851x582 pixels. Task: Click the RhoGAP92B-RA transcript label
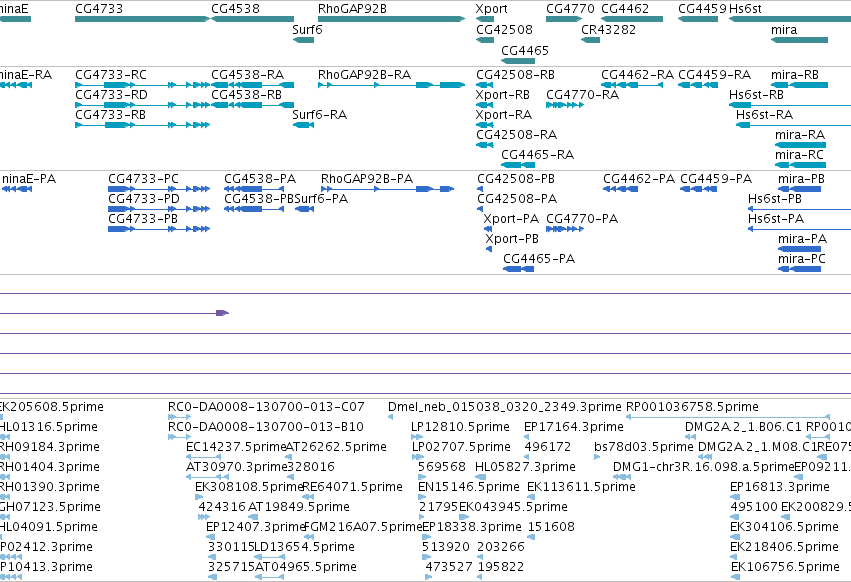(364, 74)
